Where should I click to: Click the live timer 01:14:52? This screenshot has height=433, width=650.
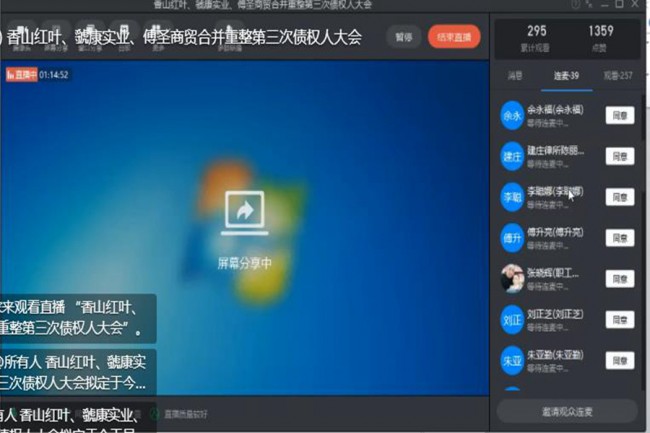tap(53, 75)
